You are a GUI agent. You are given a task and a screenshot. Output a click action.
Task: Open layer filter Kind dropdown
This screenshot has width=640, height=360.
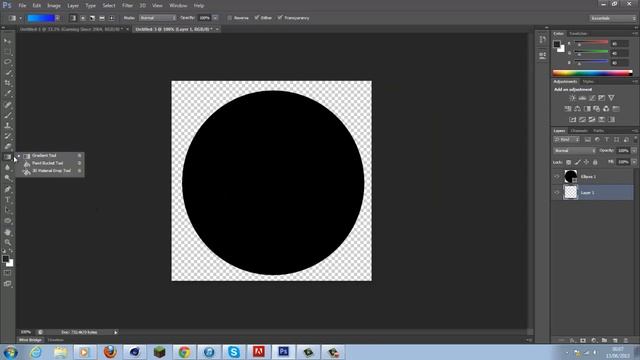coord(567,140)
